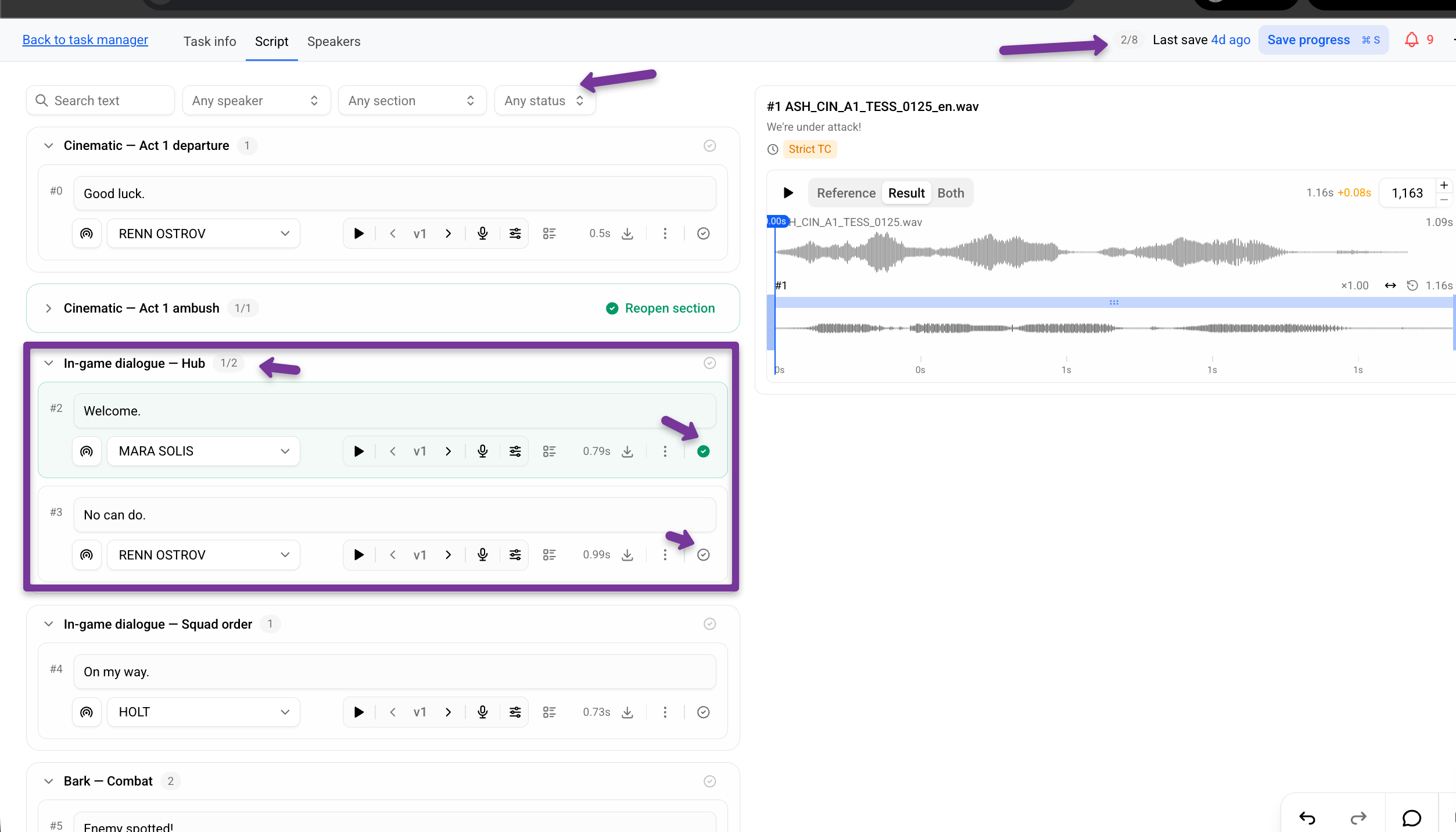Viewport: 1456px width, 832px height.
Task: Switch to the Script tab
Action: 271,41
